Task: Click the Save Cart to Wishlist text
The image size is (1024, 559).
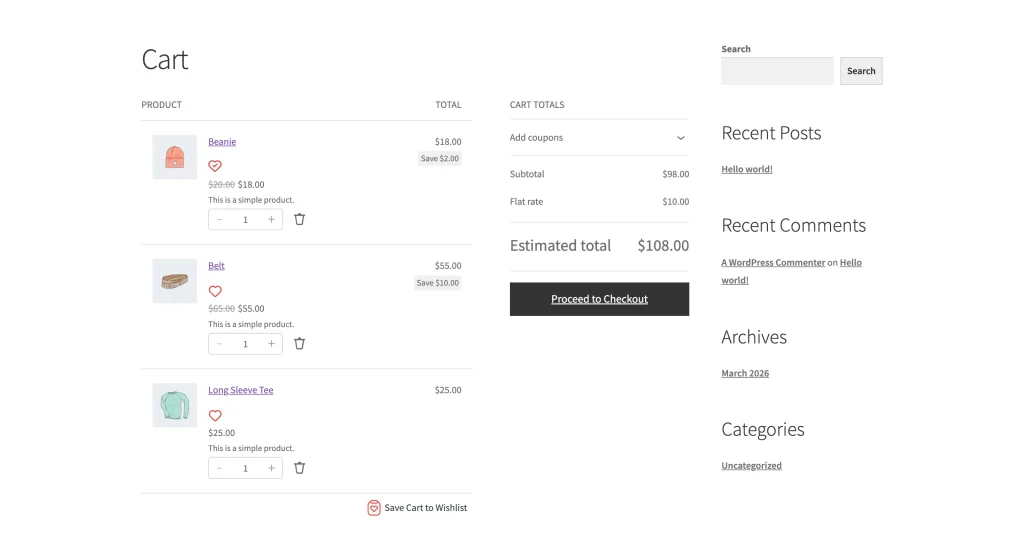Action: tap(426, 508)
